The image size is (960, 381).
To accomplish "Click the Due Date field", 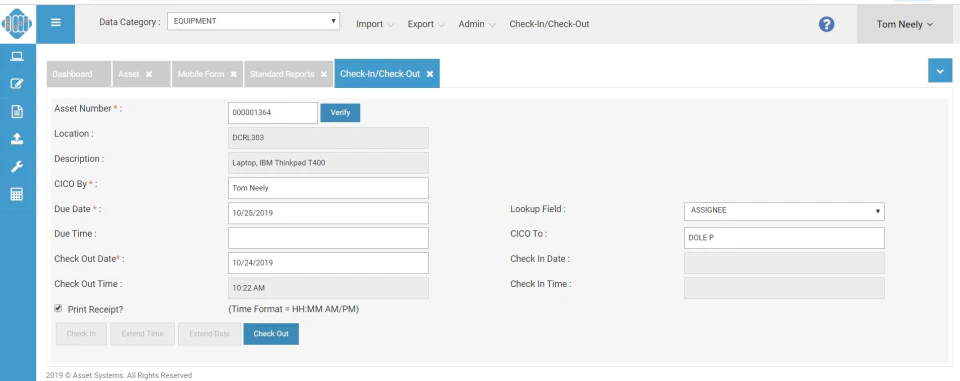I will [328, 213].
